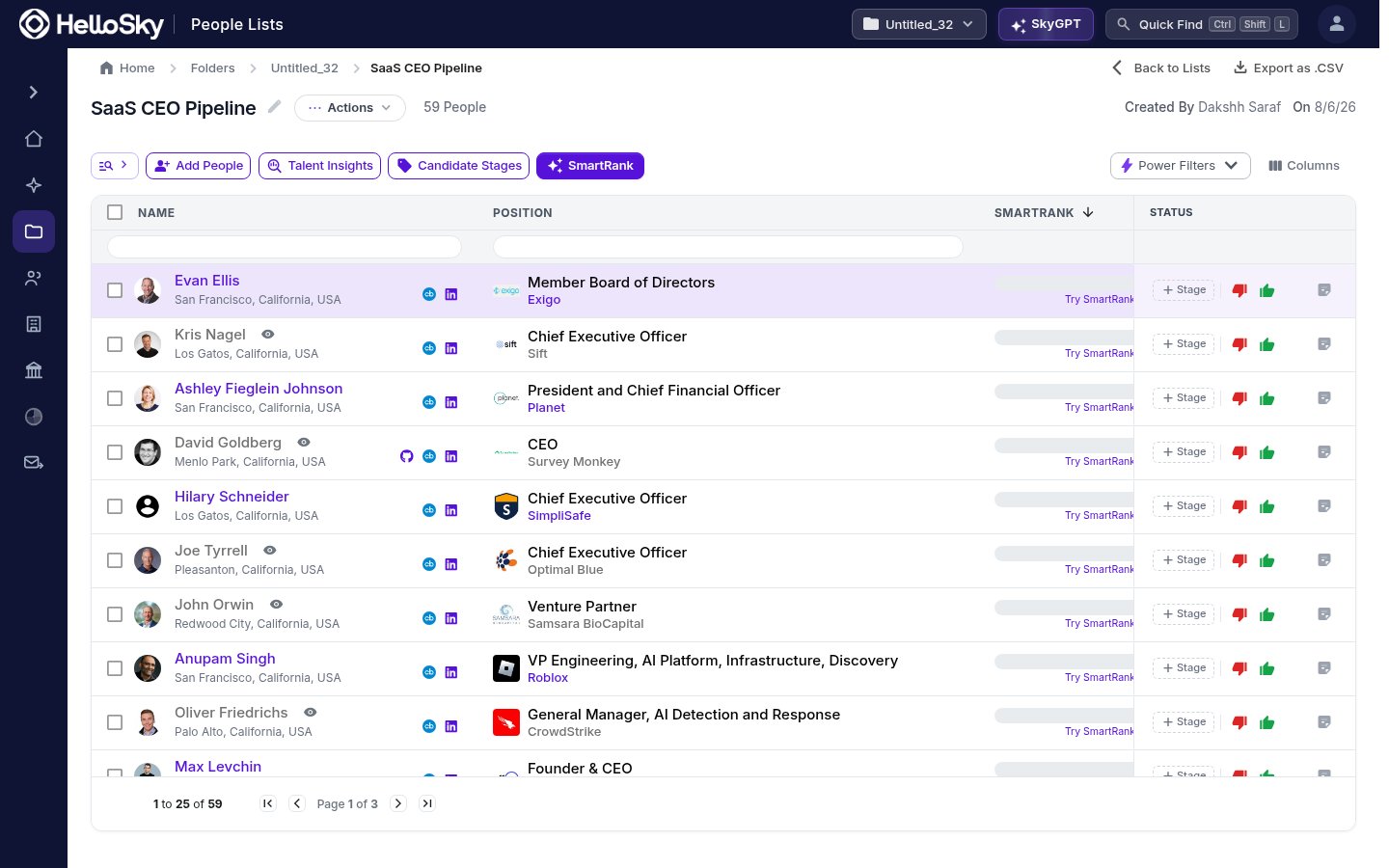Click the position filter input field
Screen dimensions: 1389x868
pos(728,247)
